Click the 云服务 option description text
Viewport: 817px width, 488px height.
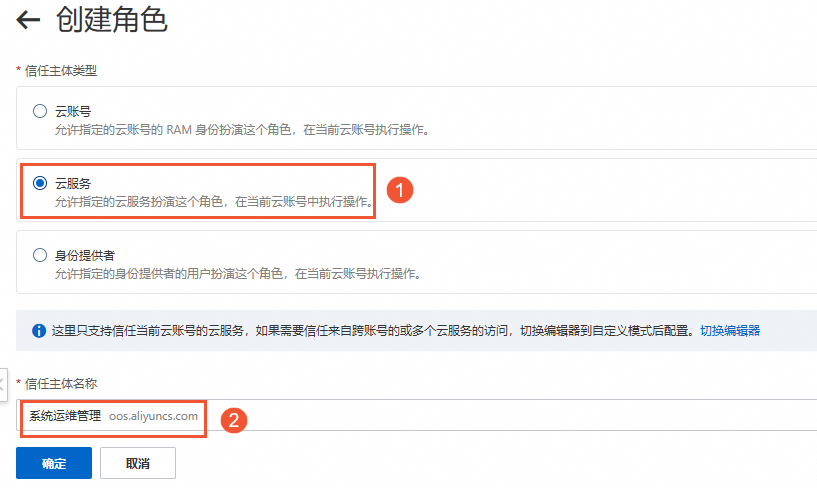click(214, 202)
